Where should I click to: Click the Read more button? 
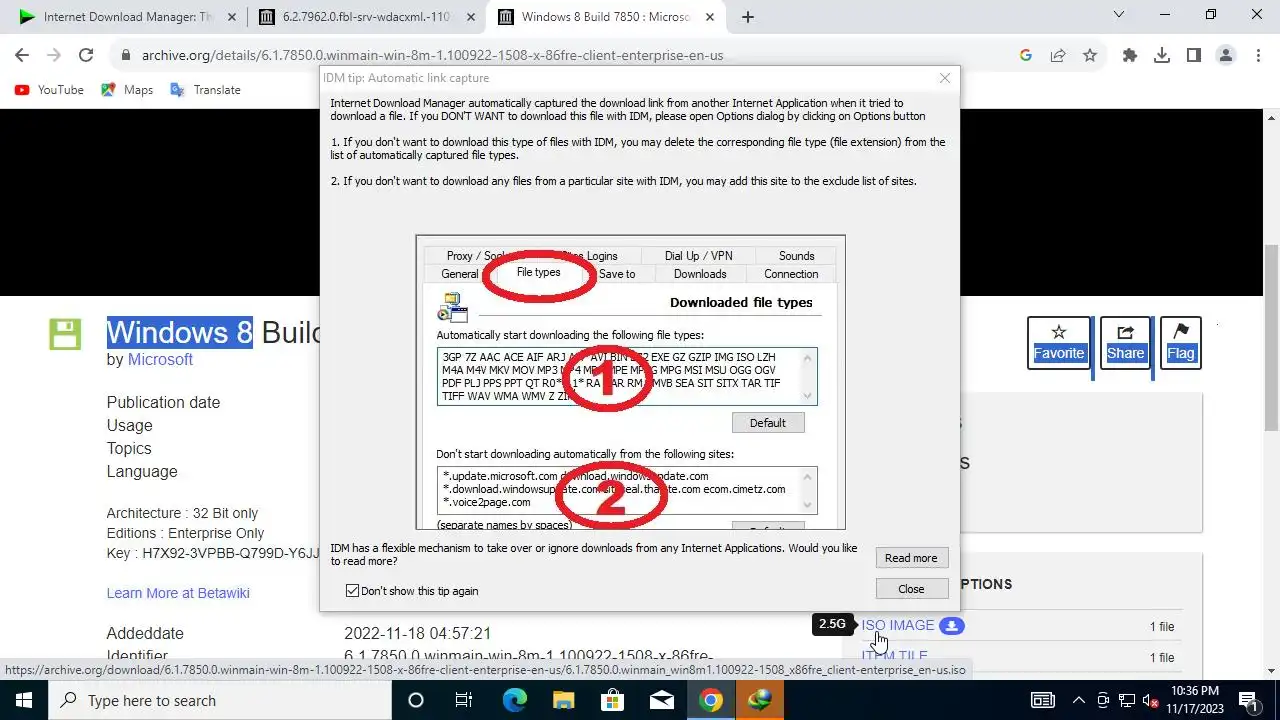(911, 558)
